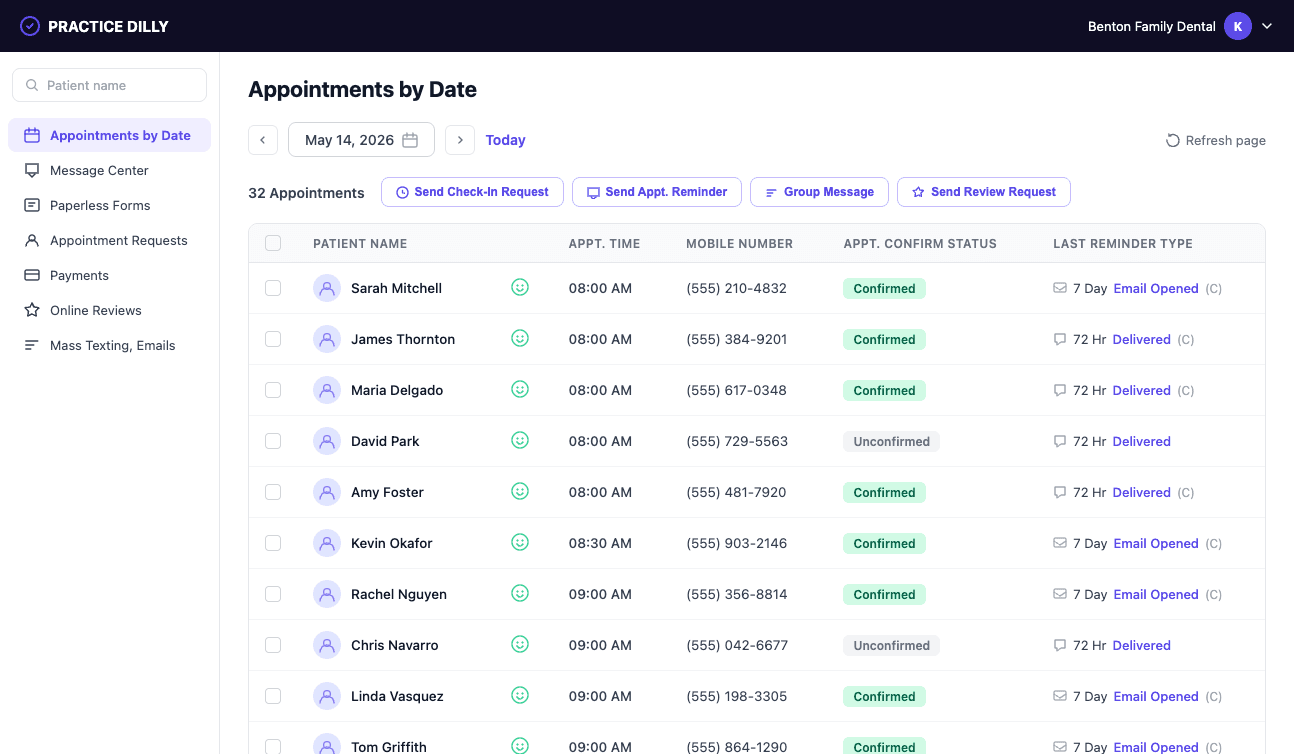Click the Group Message button
Screen dimensions: 1294x754
pyautogui.click(x=819, y=192)
